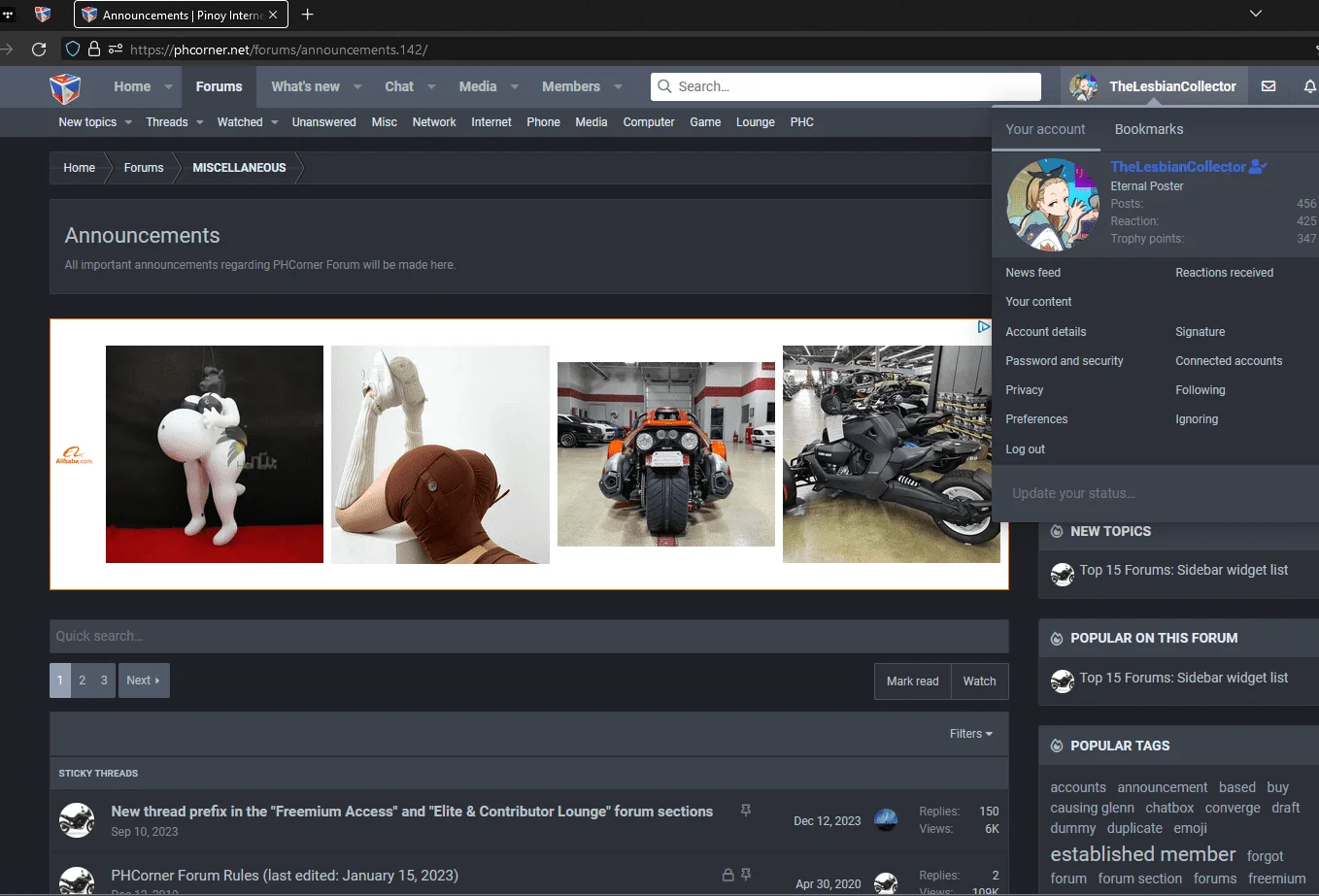
Task: Click the large profile avatar in the account menu
Action: tap(1053, 205)
